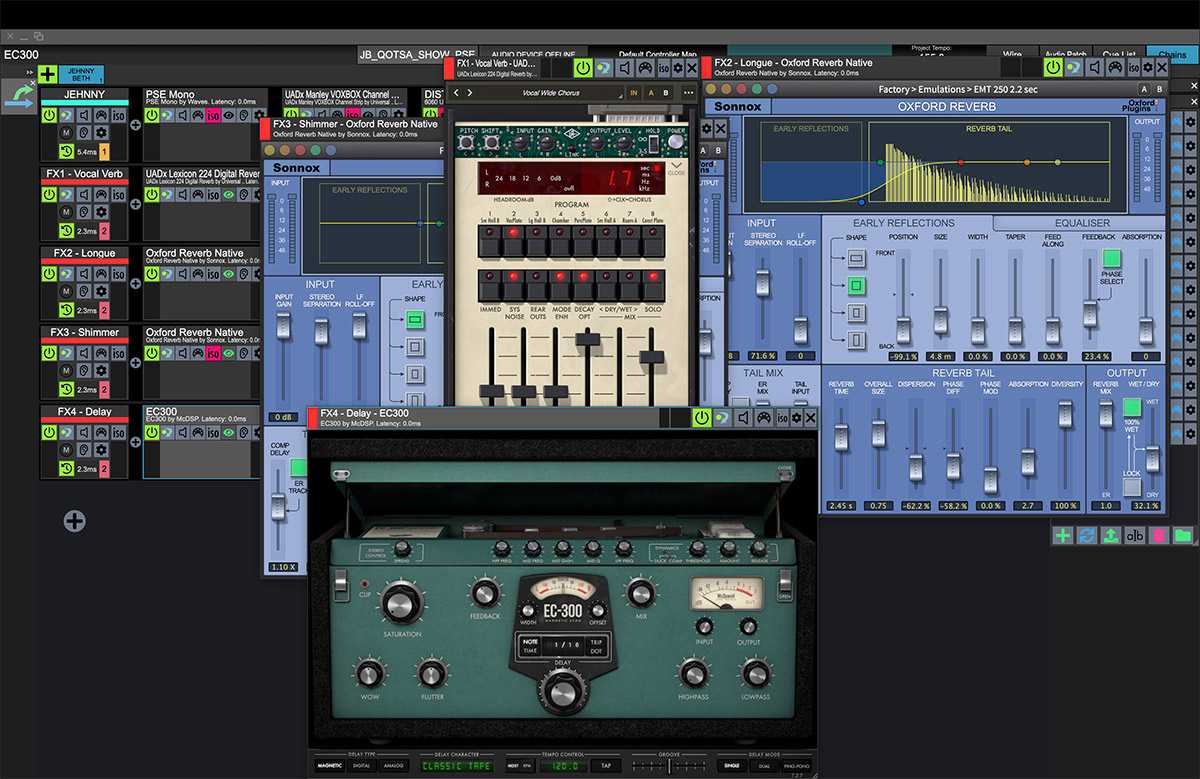
Task: Click the a|b compare icon
Action: tap(1135, 536)
